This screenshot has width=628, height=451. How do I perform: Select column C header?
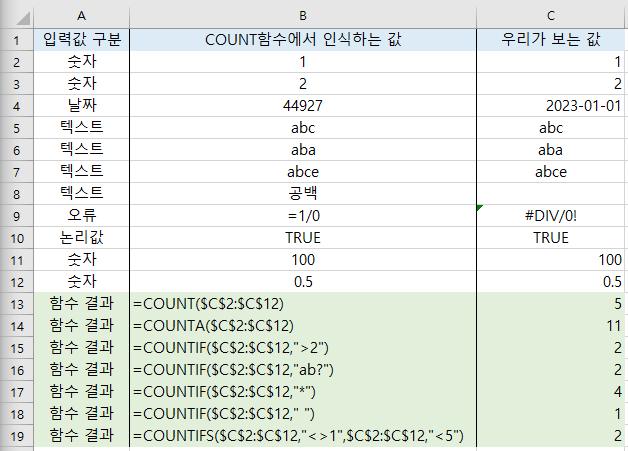(551, 16)
